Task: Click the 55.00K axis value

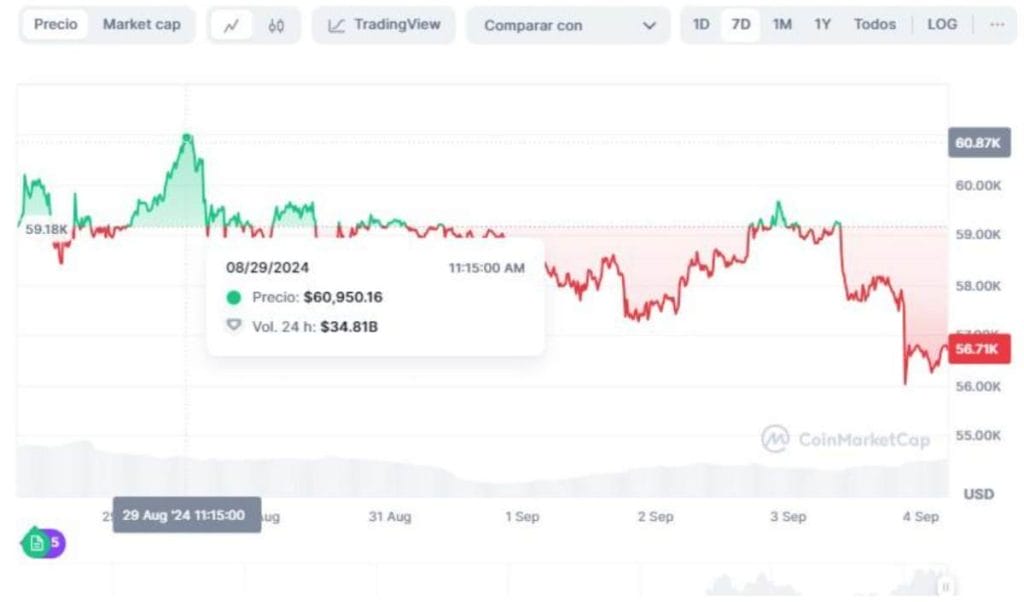Action: [978, 436]
